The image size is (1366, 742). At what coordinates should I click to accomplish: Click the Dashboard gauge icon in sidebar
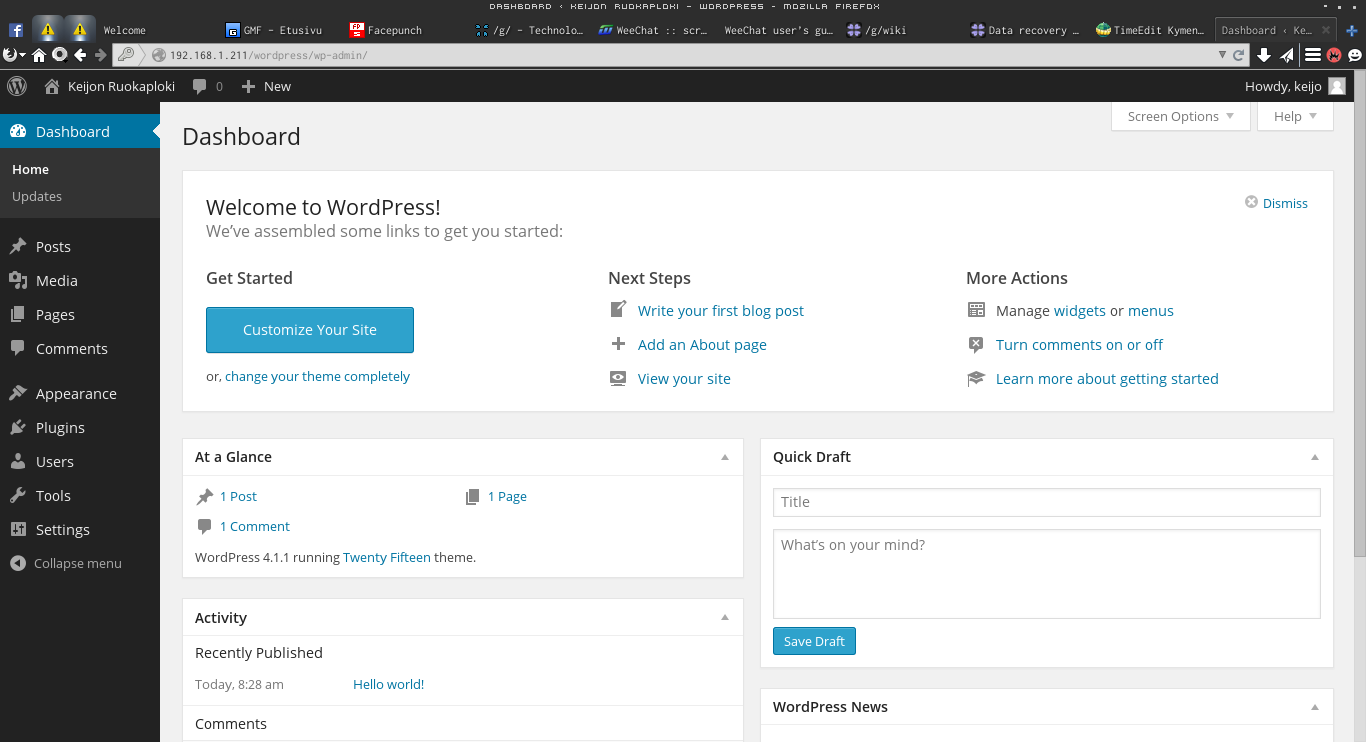[18, 131]
